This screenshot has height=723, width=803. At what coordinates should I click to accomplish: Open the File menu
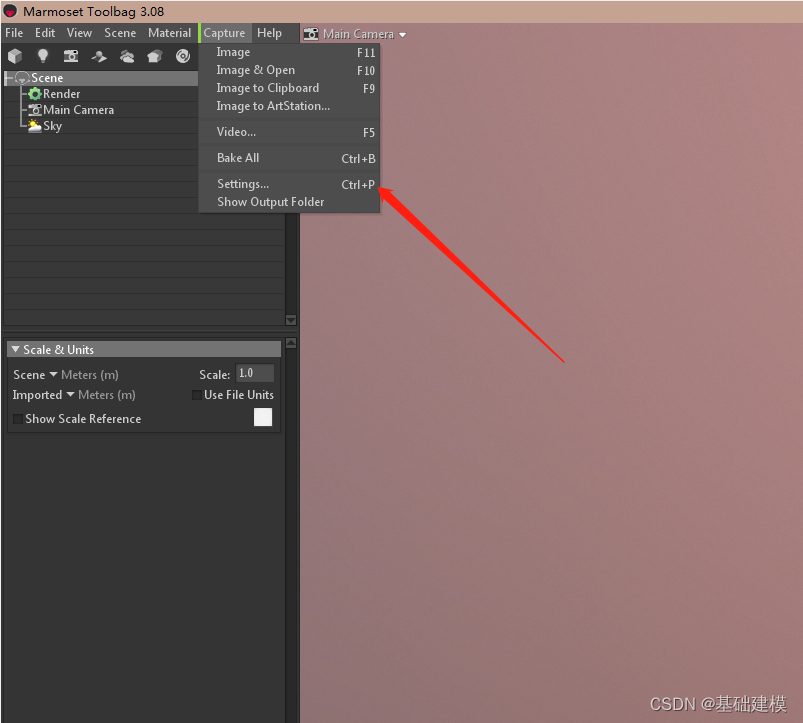coord(14,33)
